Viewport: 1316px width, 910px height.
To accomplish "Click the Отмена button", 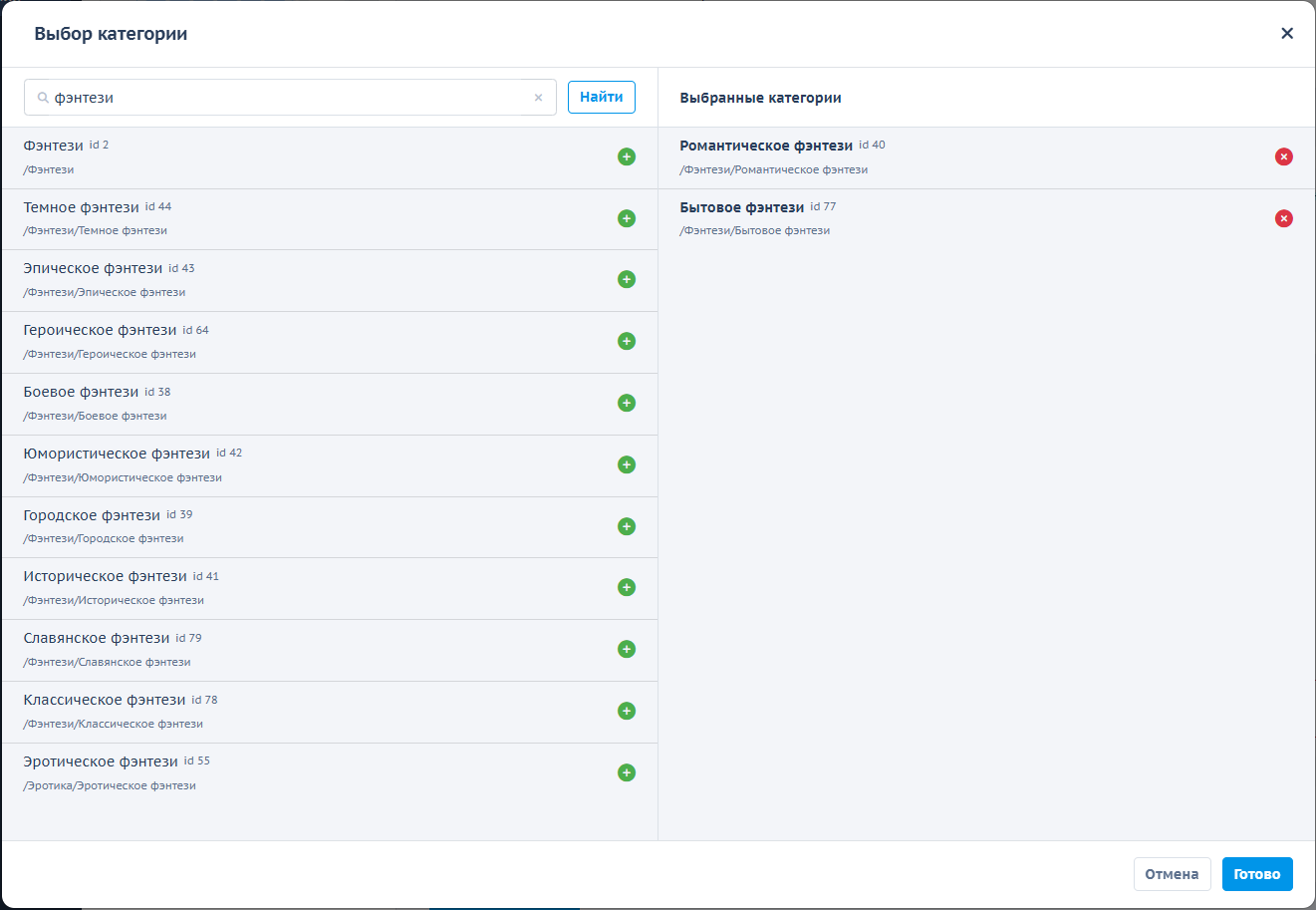I will click(x=1172, y=874).
